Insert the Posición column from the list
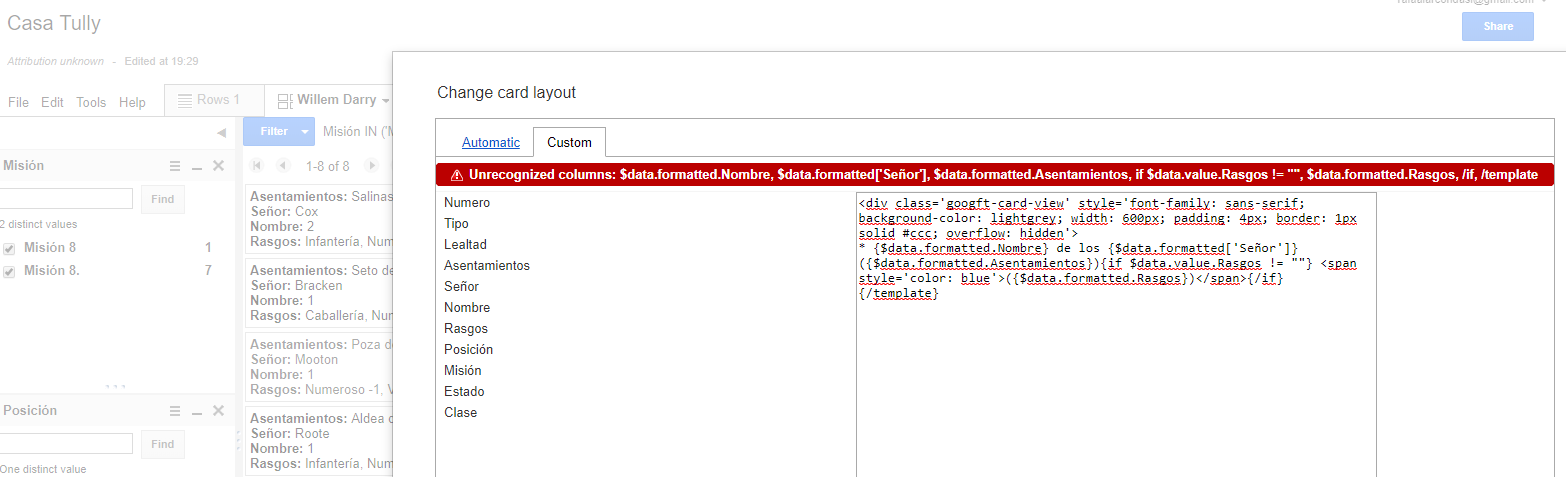This screenshot has width=1566, height=477. 468,349
